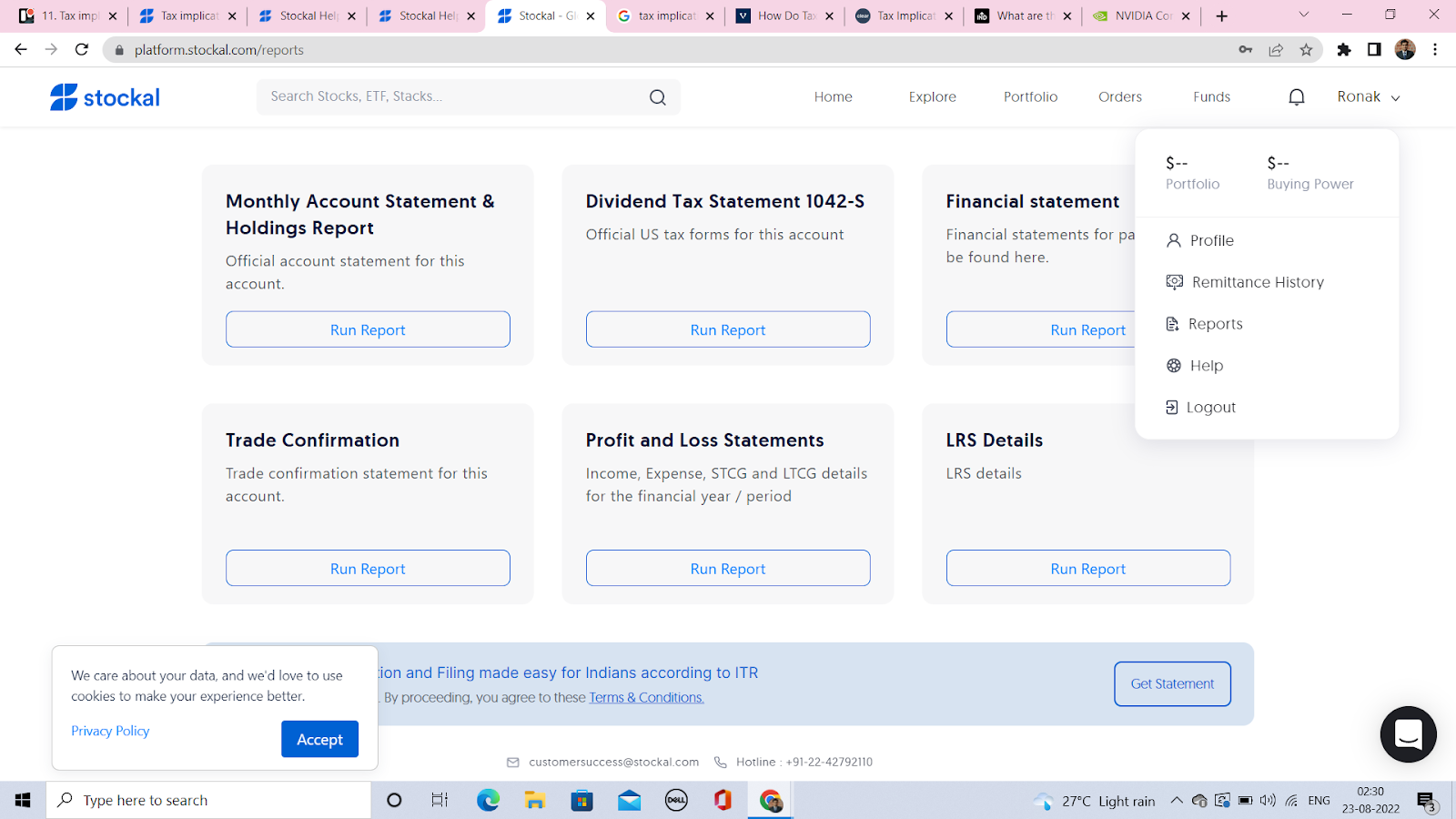Image resolution: width=1456 pixels, height=819 pixels.
Task: Open the Chrome tab search chevron
Action: (1303, 15)
